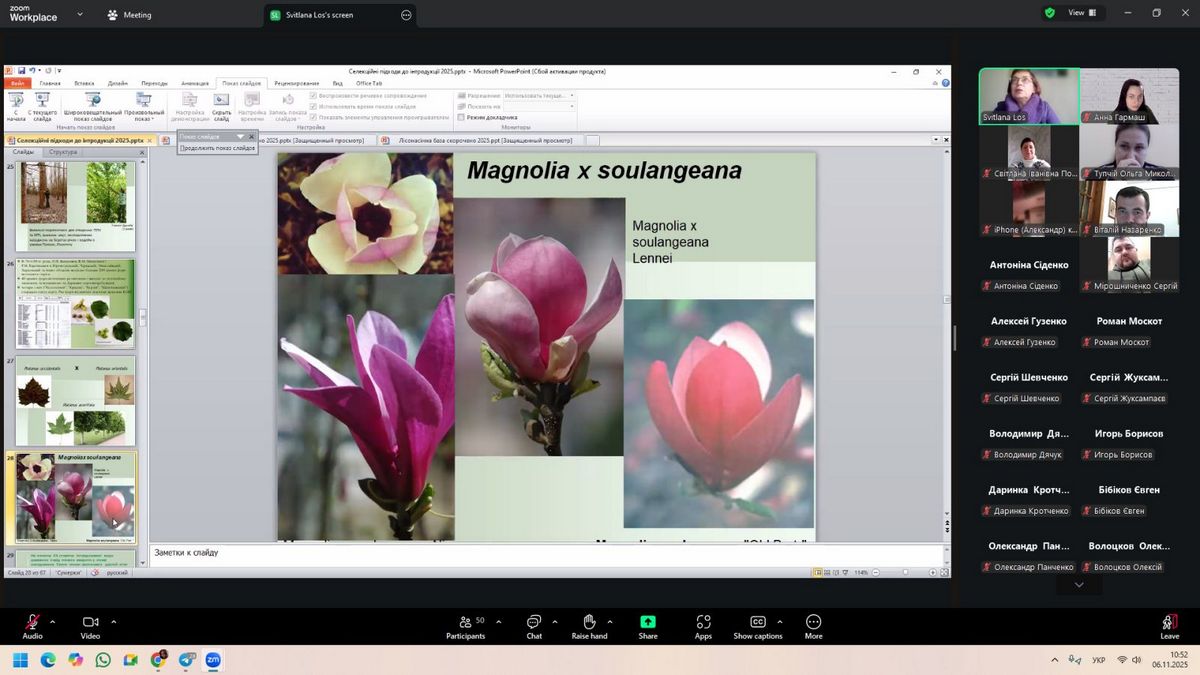Open the Apps icon in Zoom toolbar
The width and height of the screenshot is (1200, 675).
coord(703,623)
